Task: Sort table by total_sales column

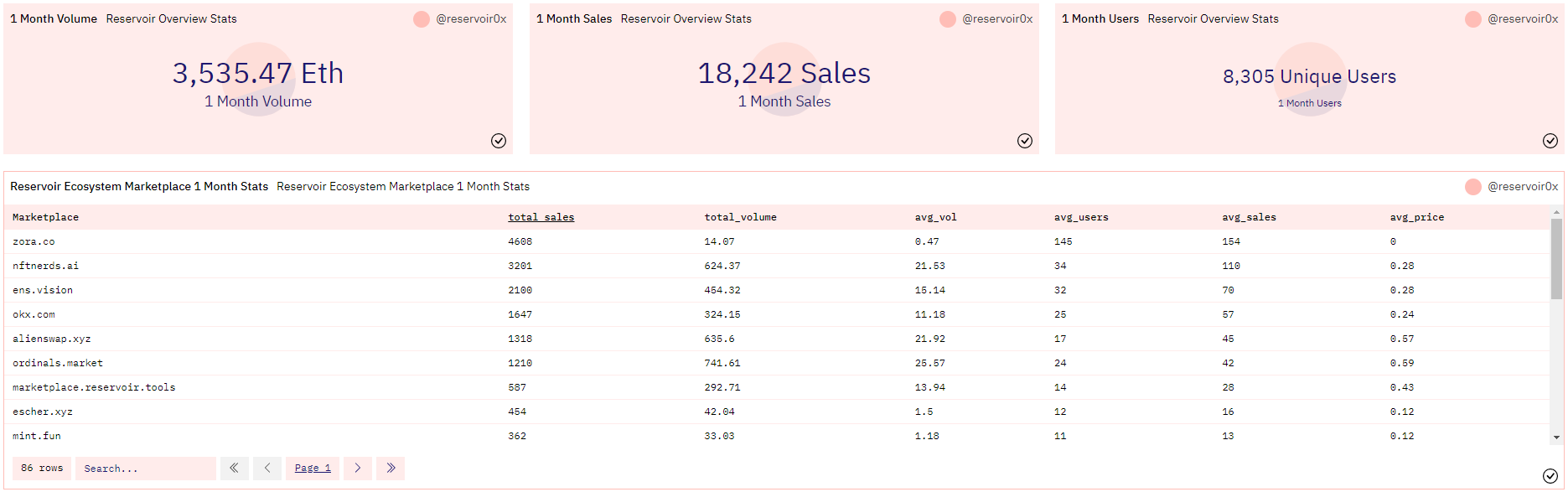Action: tap(541, 217)
